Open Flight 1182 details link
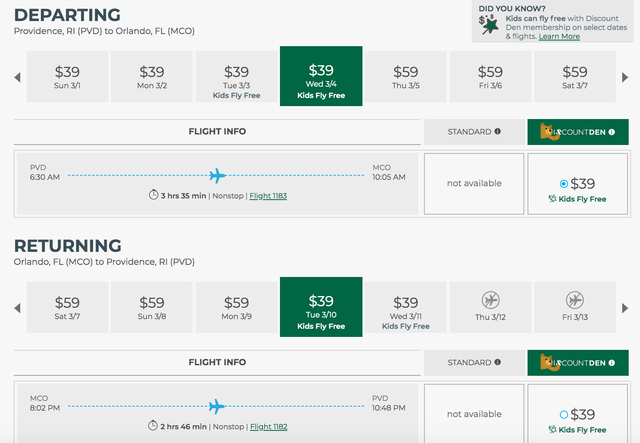The image size is (640, 443). pos(268,426)
